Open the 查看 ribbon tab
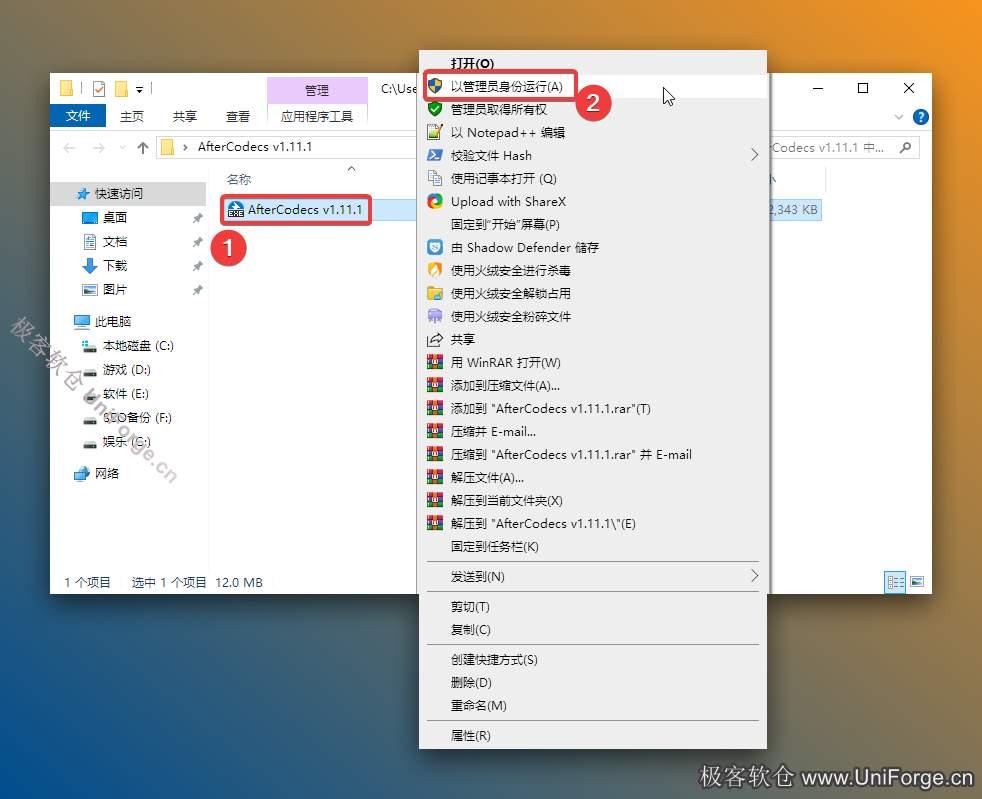Screen dimensions: 982x799 (238, 116)
